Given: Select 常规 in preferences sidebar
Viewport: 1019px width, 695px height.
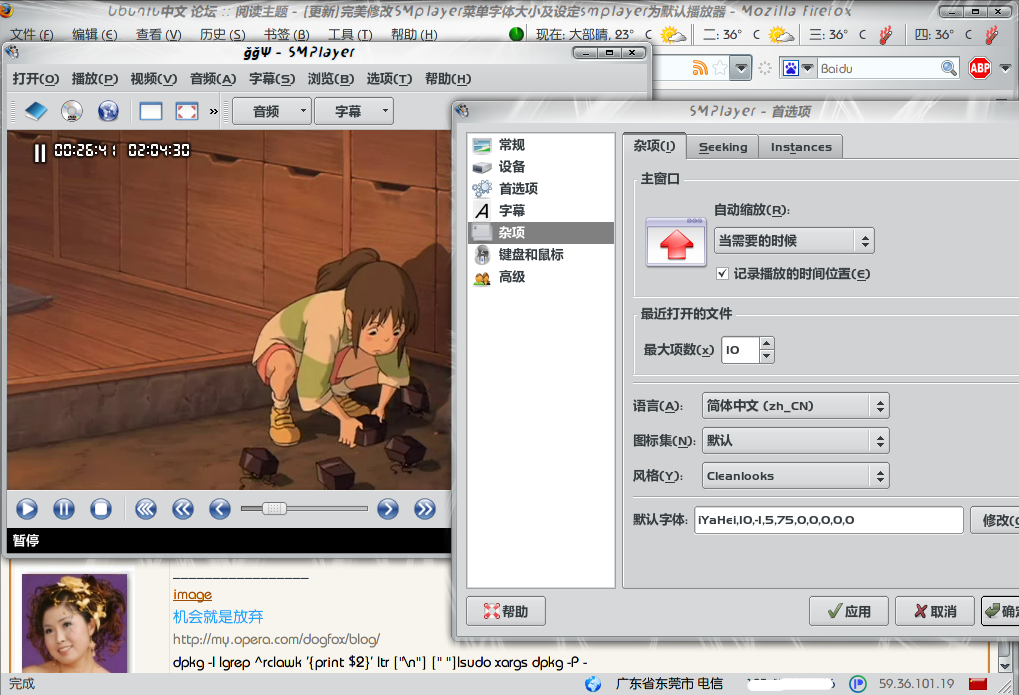Looking at the screenshot, I should click(x=541, y=145).
